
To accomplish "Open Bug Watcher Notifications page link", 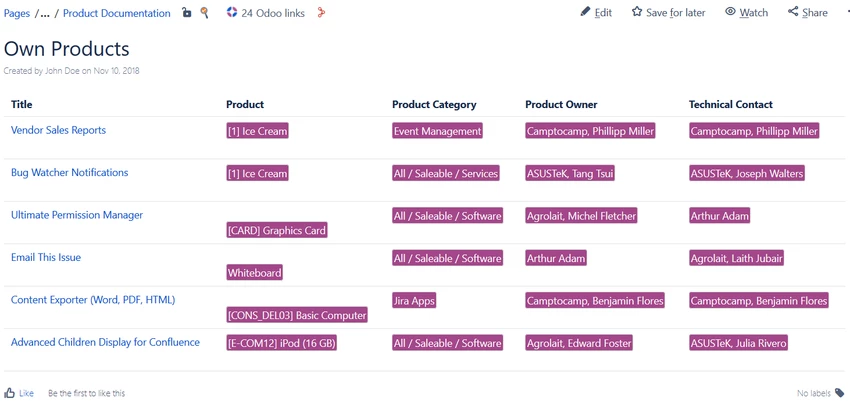I will [x=69, y=172].
